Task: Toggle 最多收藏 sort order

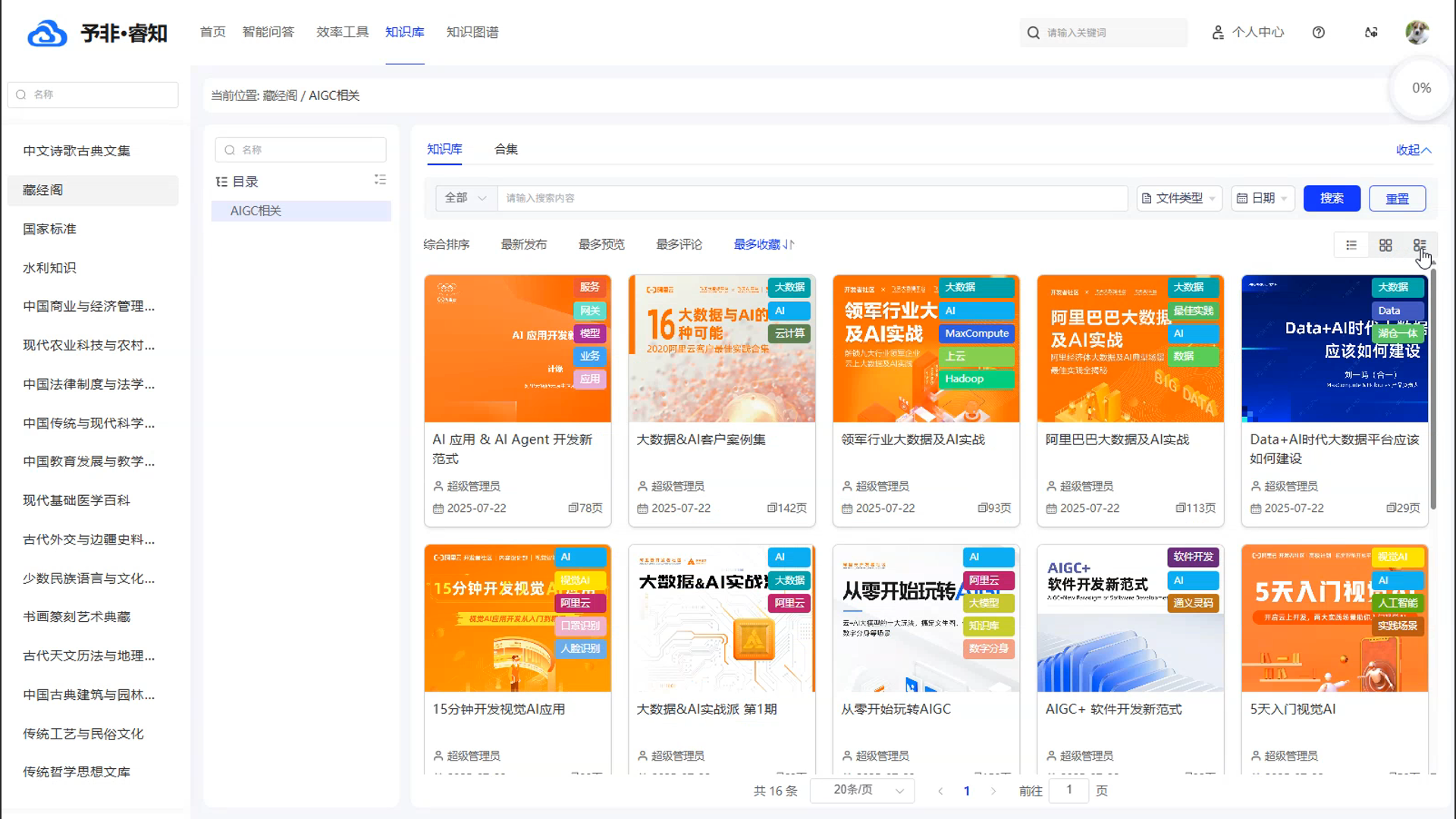Action: [x=764, y=244]
